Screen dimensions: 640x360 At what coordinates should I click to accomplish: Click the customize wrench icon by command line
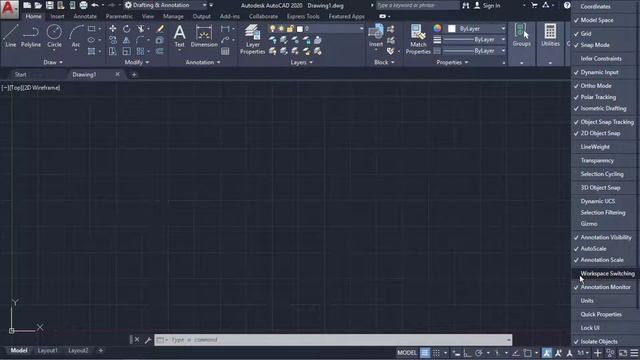click(148, 340)
